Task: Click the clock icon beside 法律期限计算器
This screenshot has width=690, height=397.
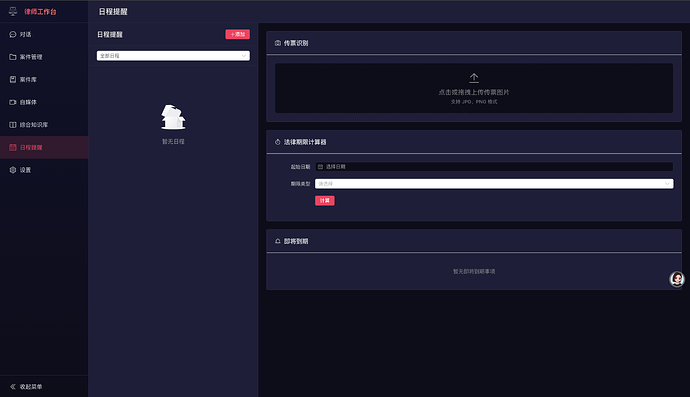Action: coord(278,142)
